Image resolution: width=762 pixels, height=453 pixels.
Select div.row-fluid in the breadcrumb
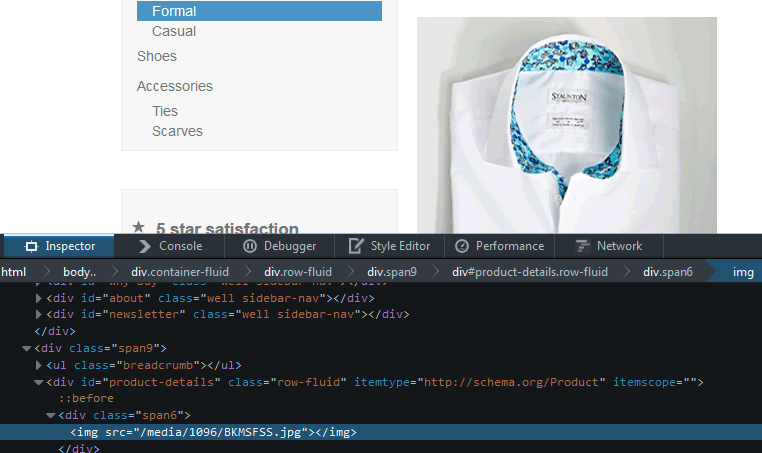tap(298, 272)
